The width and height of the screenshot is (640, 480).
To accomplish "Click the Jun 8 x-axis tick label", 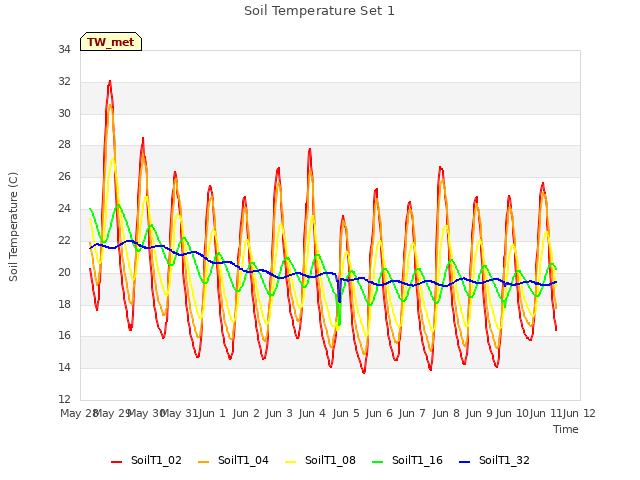I will (446, 413).
